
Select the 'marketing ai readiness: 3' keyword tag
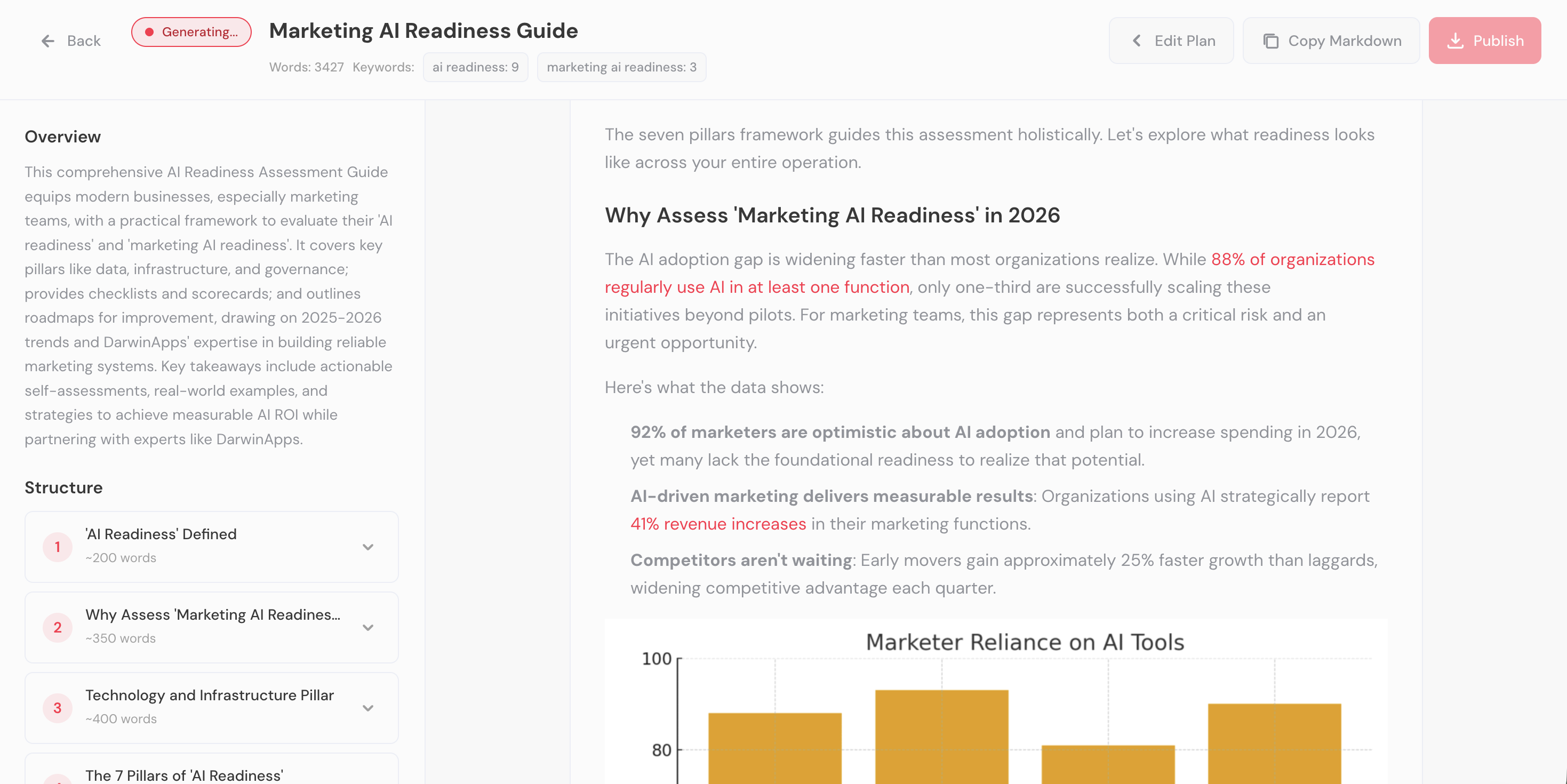point(621,67)
